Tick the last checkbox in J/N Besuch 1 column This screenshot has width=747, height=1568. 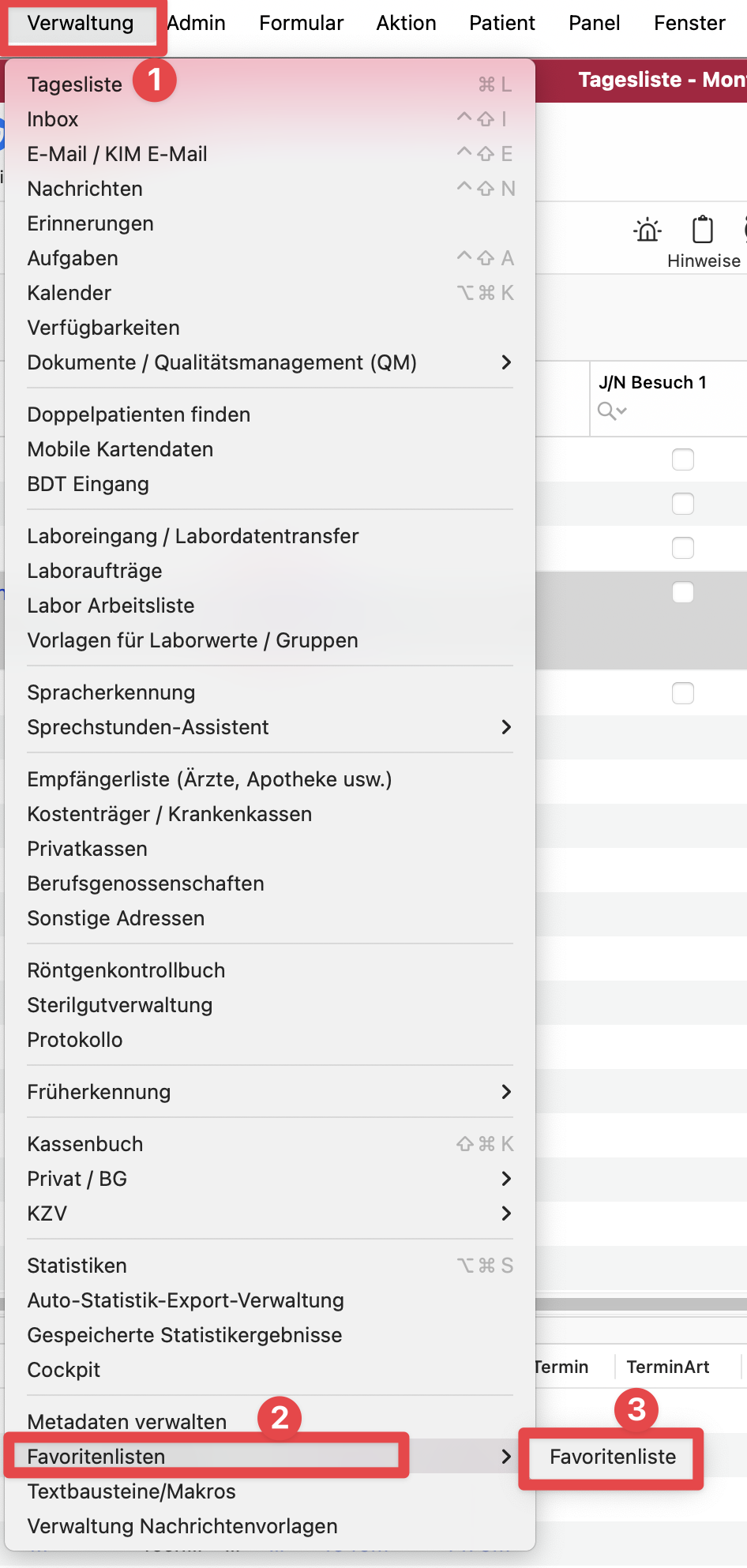(x=682, y=693)
